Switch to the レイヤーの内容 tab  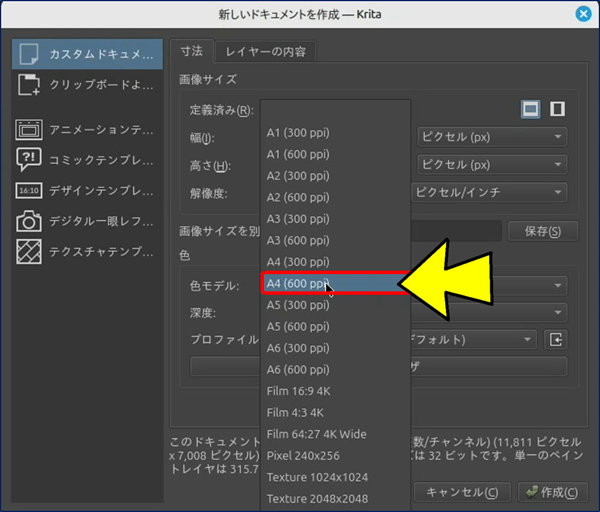point(265,51)
